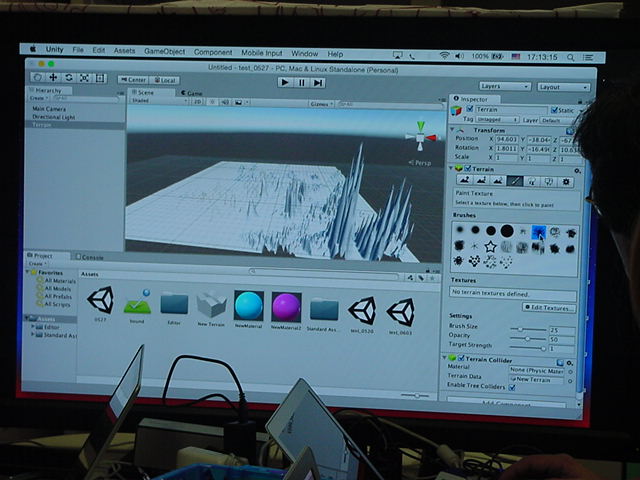Open the Window menu

(x=304, y=53)
